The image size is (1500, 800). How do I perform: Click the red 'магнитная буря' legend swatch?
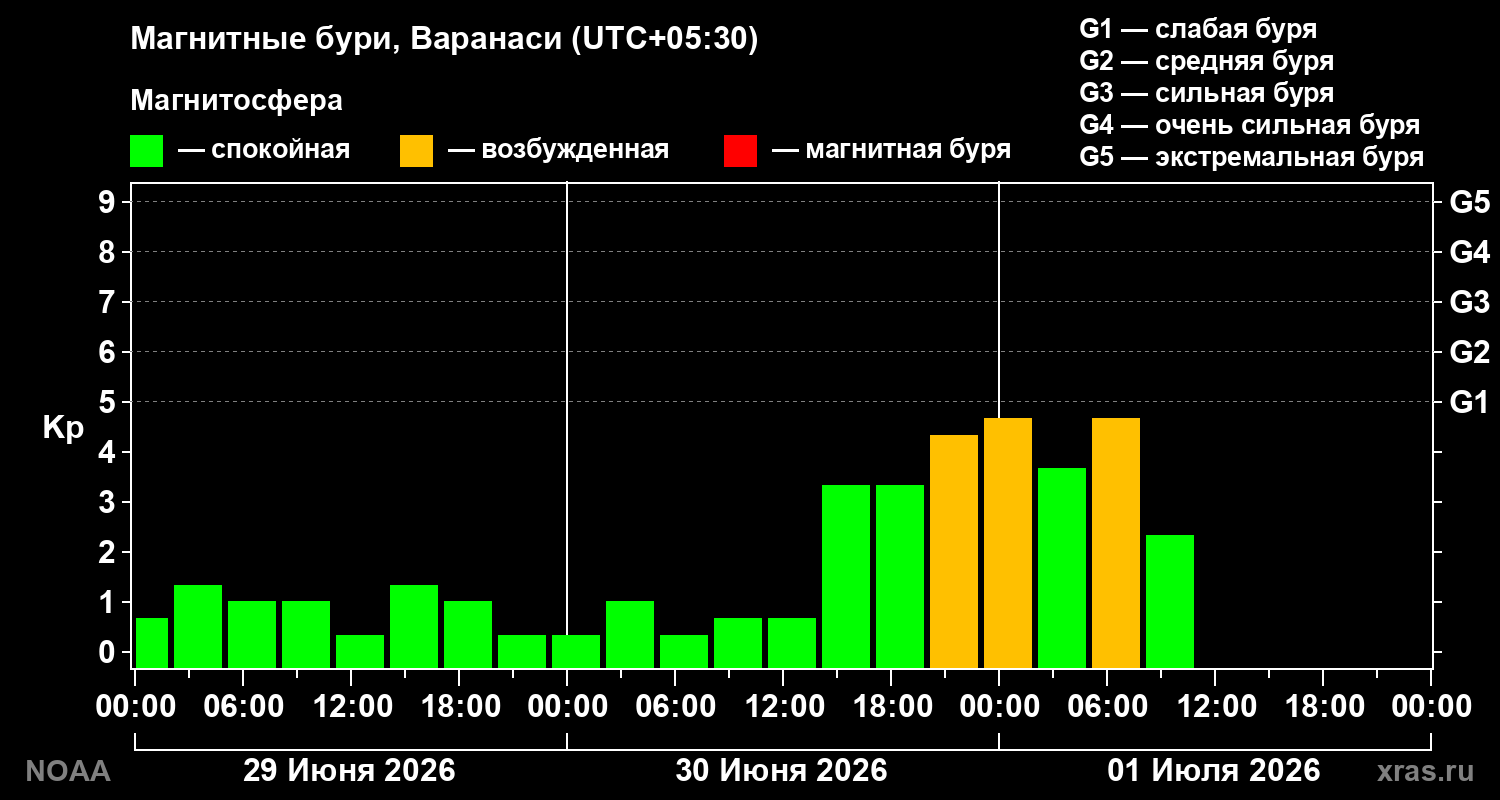(740, 151)
